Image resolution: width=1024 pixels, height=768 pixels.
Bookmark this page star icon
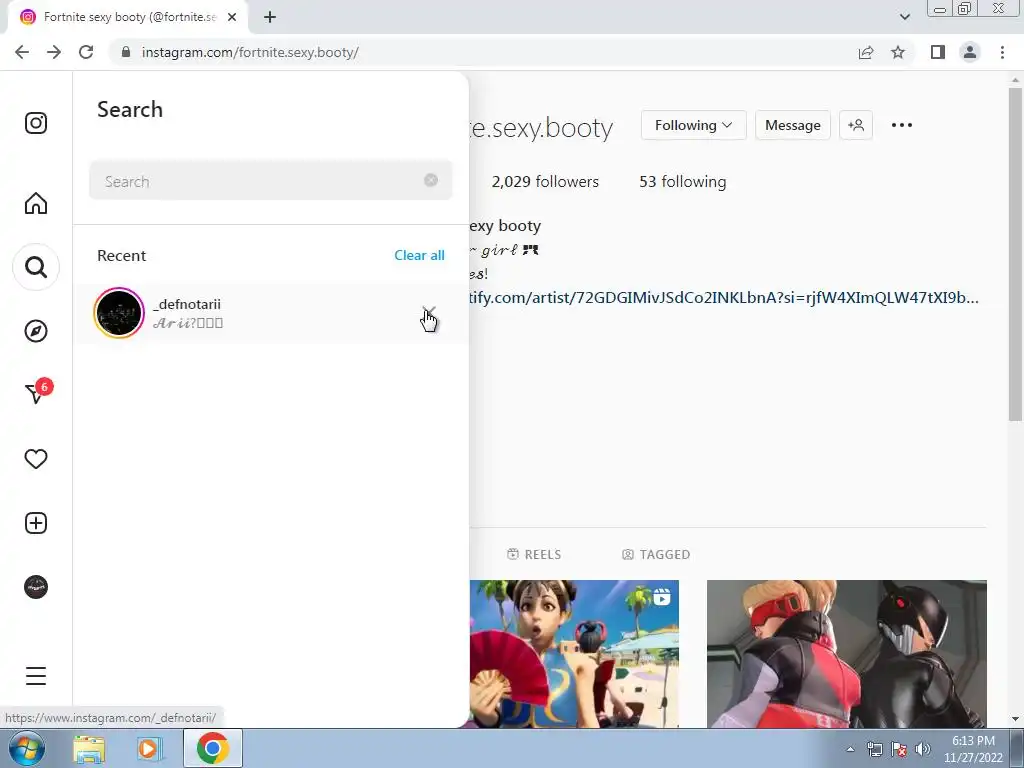point(898,52)
